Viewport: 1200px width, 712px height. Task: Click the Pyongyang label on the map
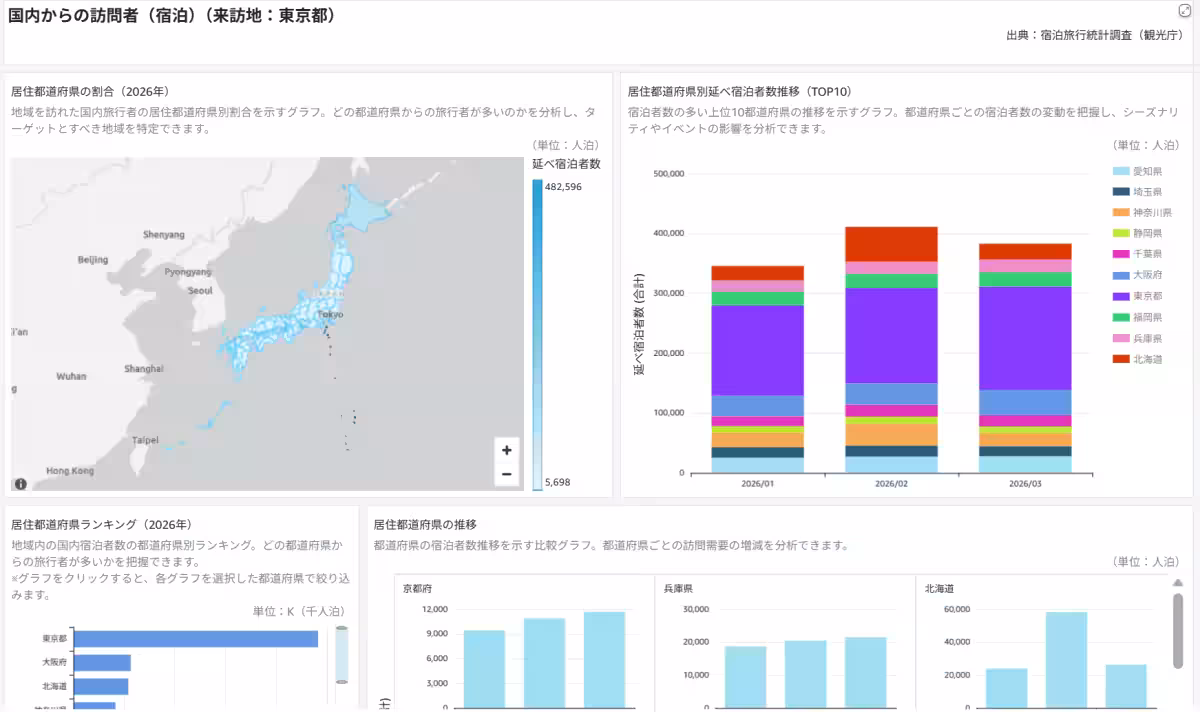(x=188, y=272)
